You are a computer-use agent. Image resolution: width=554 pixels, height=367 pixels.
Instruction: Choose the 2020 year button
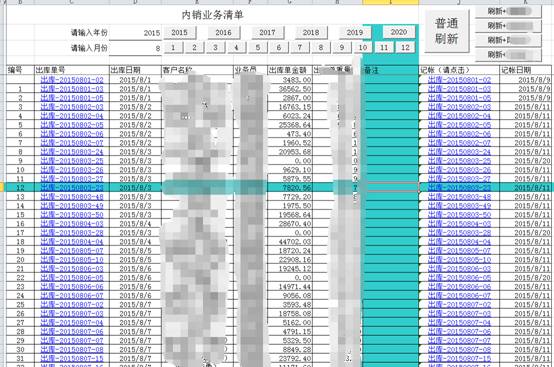[399, 32]
